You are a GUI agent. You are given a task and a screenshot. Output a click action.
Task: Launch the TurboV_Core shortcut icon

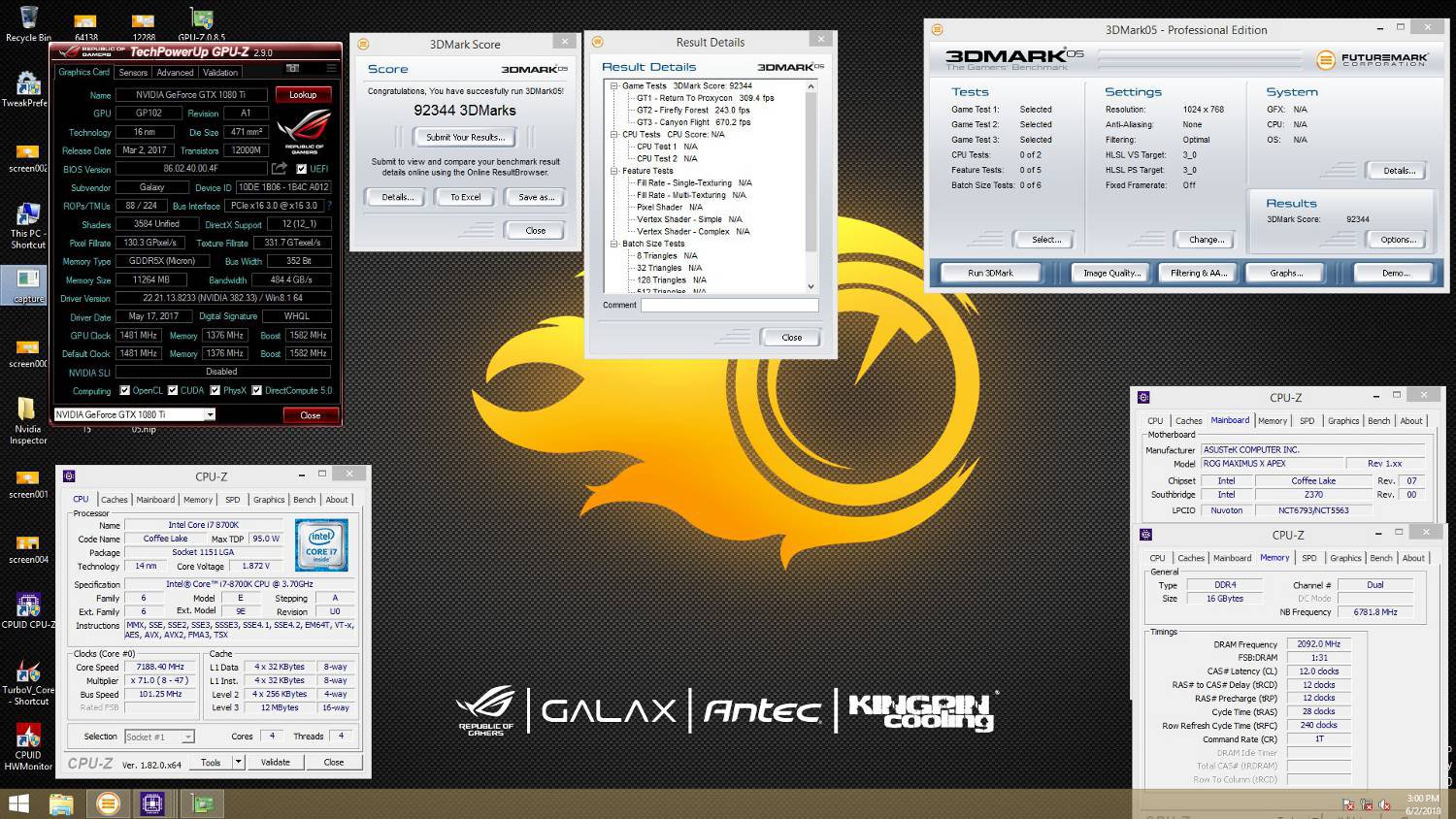coord(28,682)
